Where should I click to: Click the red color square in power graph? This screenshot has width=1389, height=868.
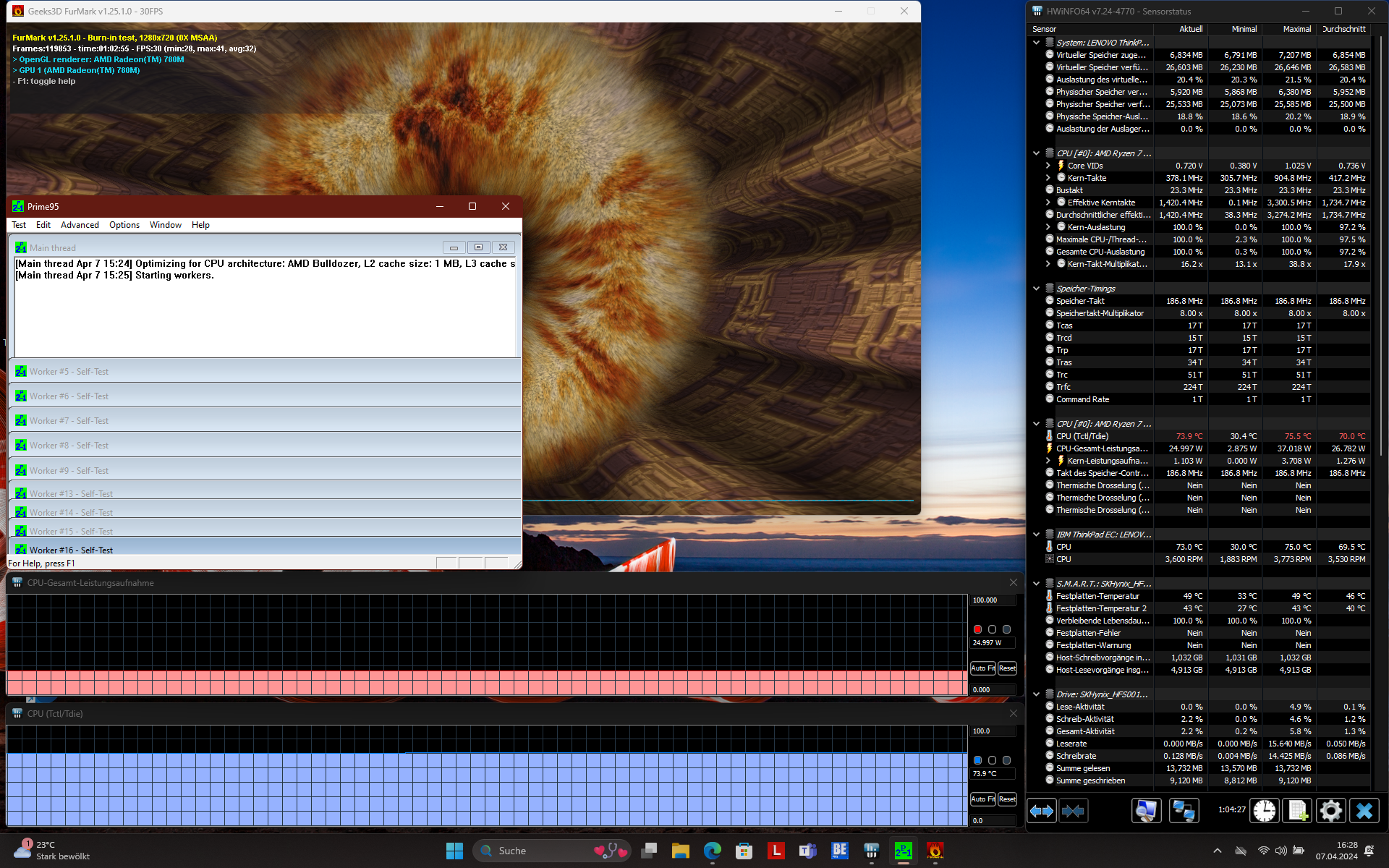(x=977, y=629)
